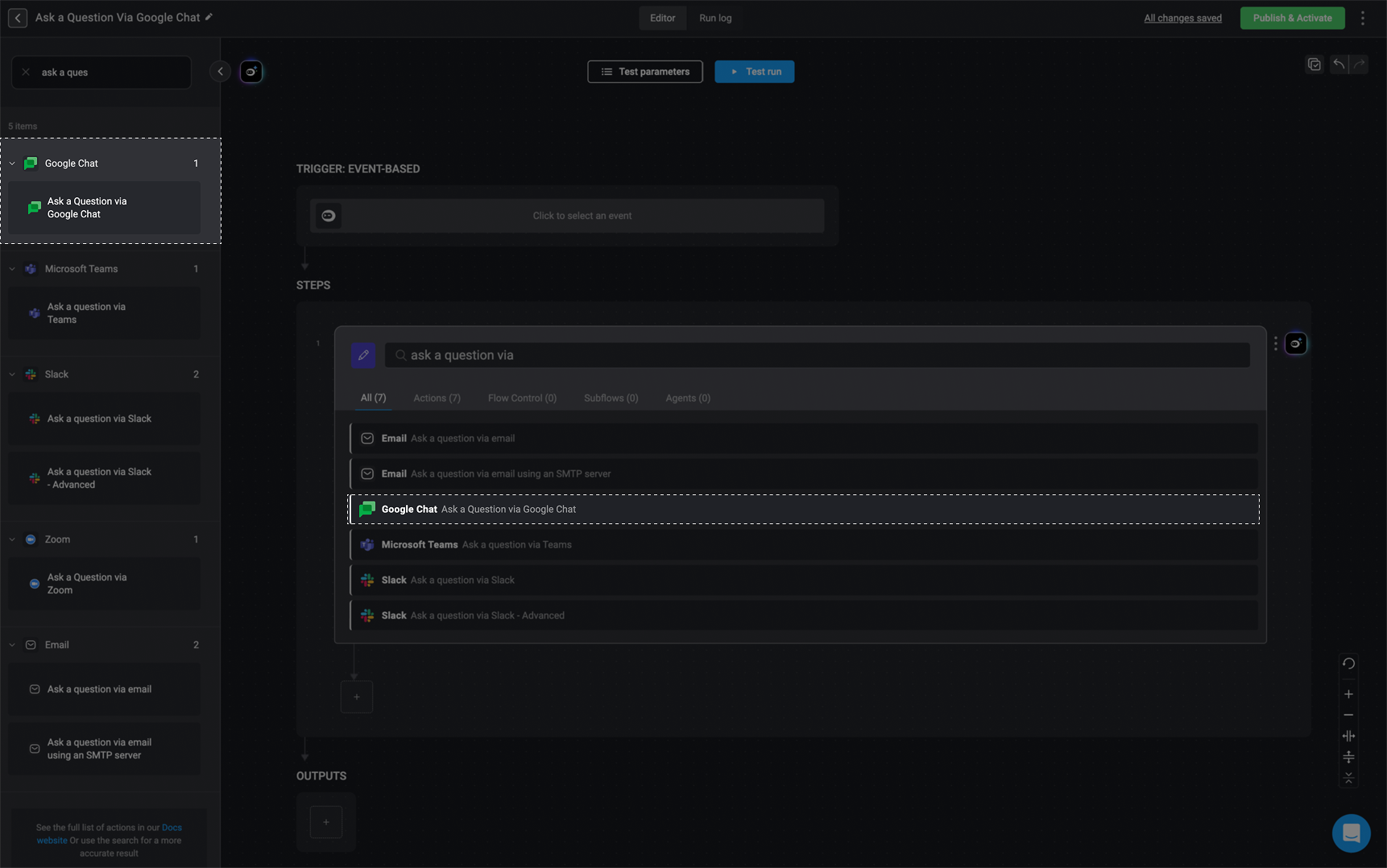Choose Slack Ask a question via Slack result

(804, 580)
